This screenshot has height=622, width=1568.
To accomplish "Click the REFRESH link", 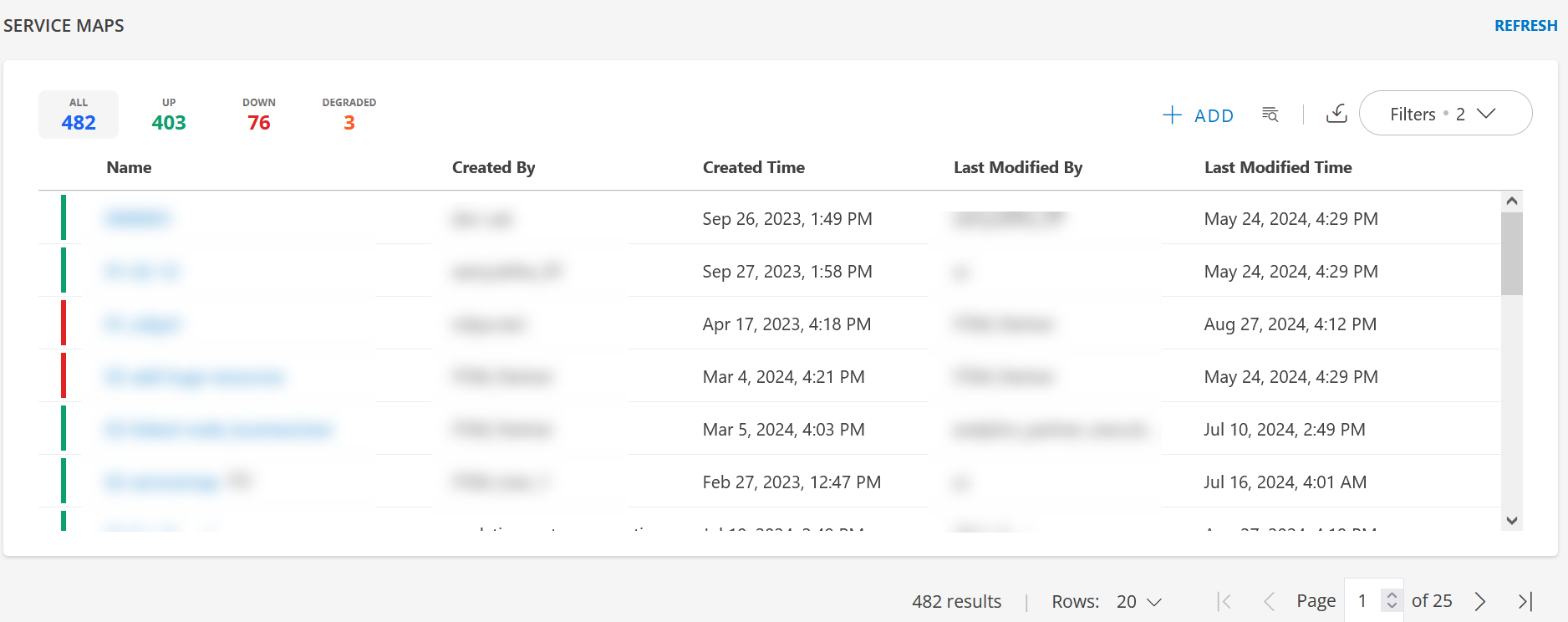I will tap(1525, 25).
